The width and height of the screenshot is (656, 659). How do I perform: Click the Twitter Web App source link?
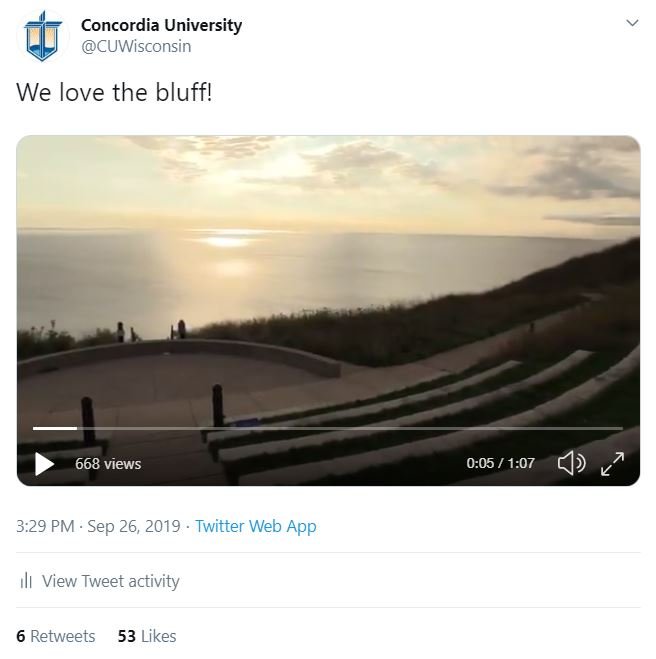[255, 526]
